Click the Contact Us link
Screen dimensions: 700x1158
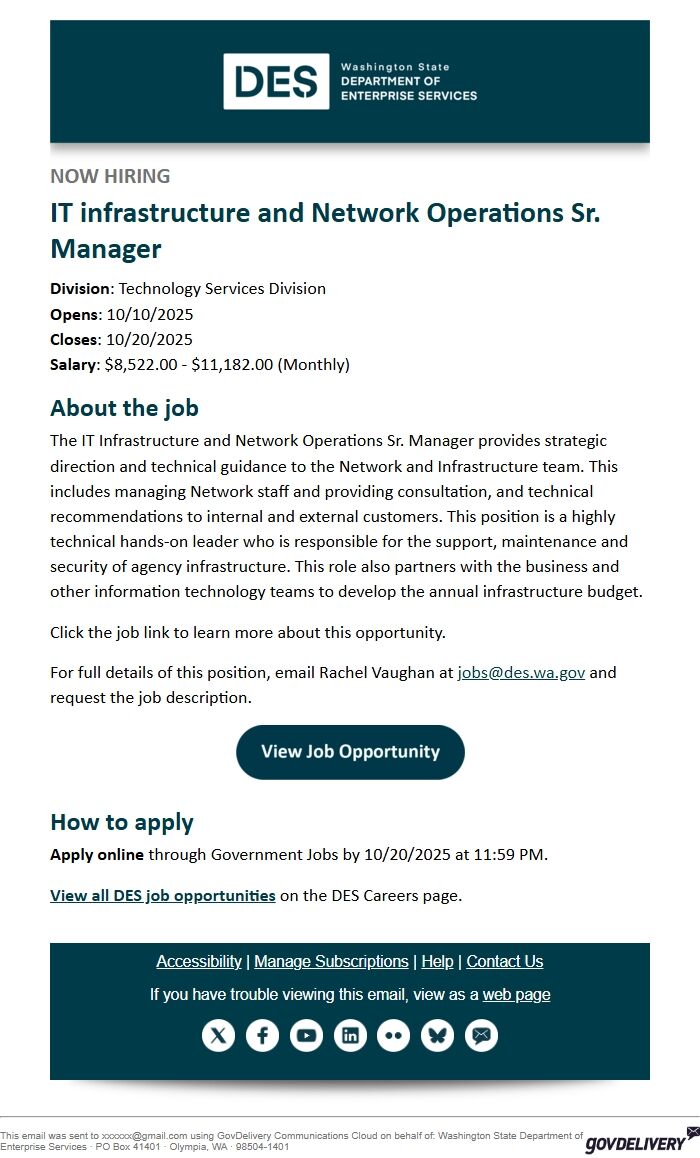504,961
